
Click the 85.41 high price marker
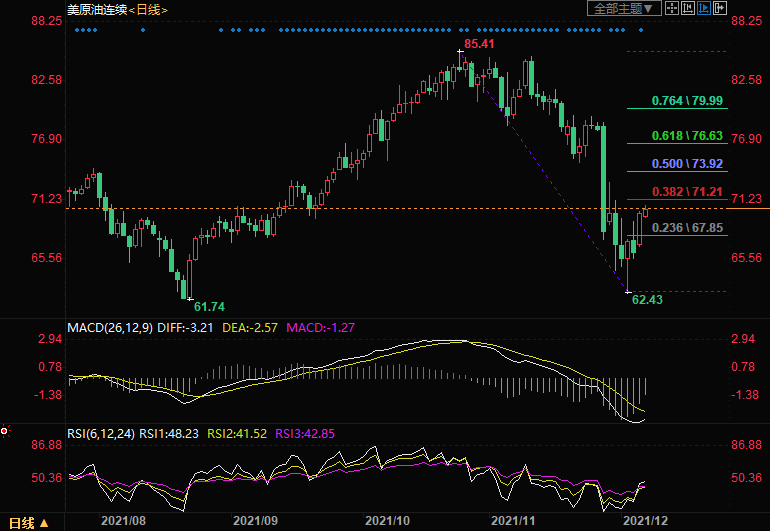(479, 45)
